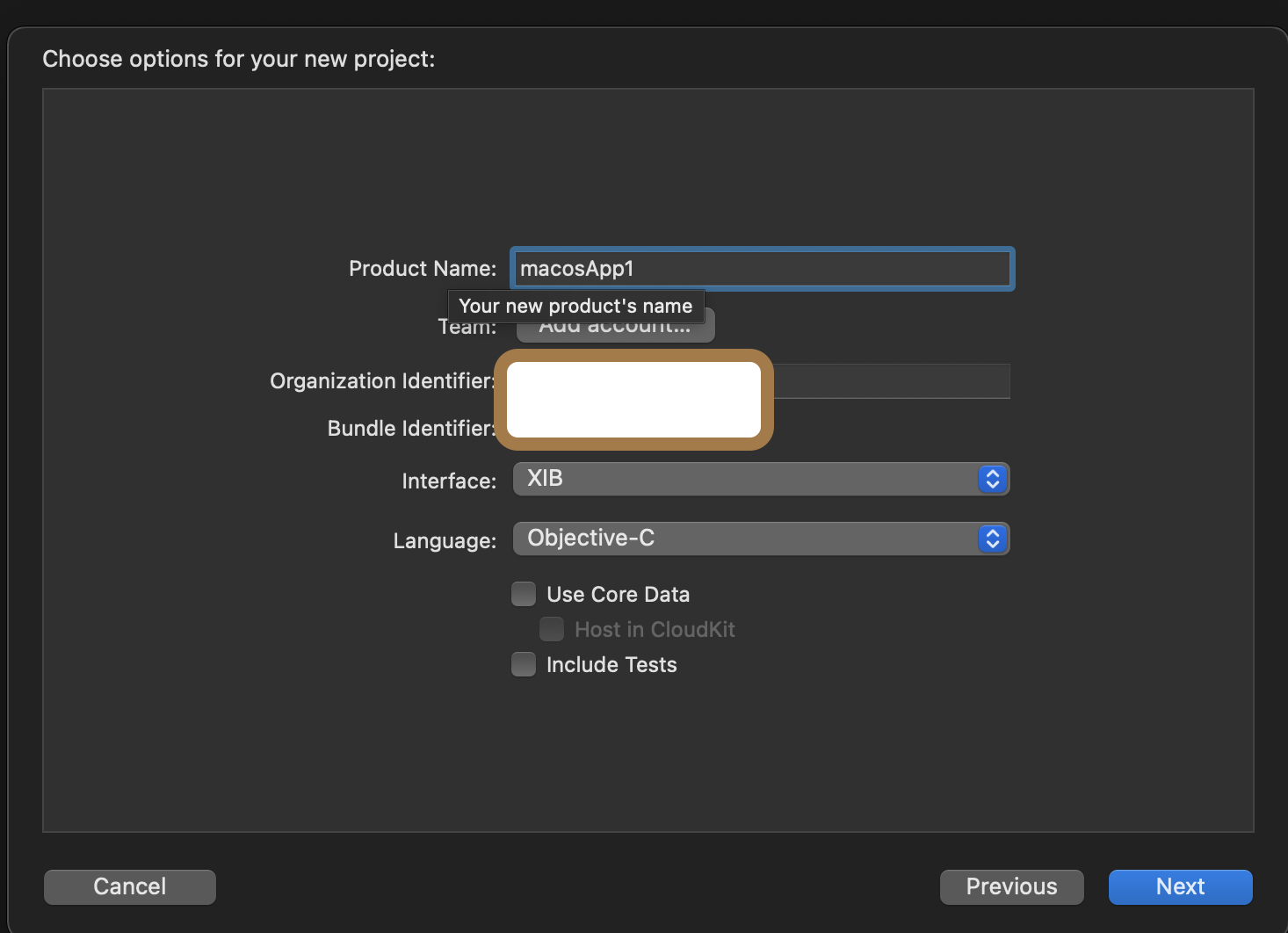The image size is (1288, 933).
Task: Click the "Interface:" label text
Action: pos(449,481)
